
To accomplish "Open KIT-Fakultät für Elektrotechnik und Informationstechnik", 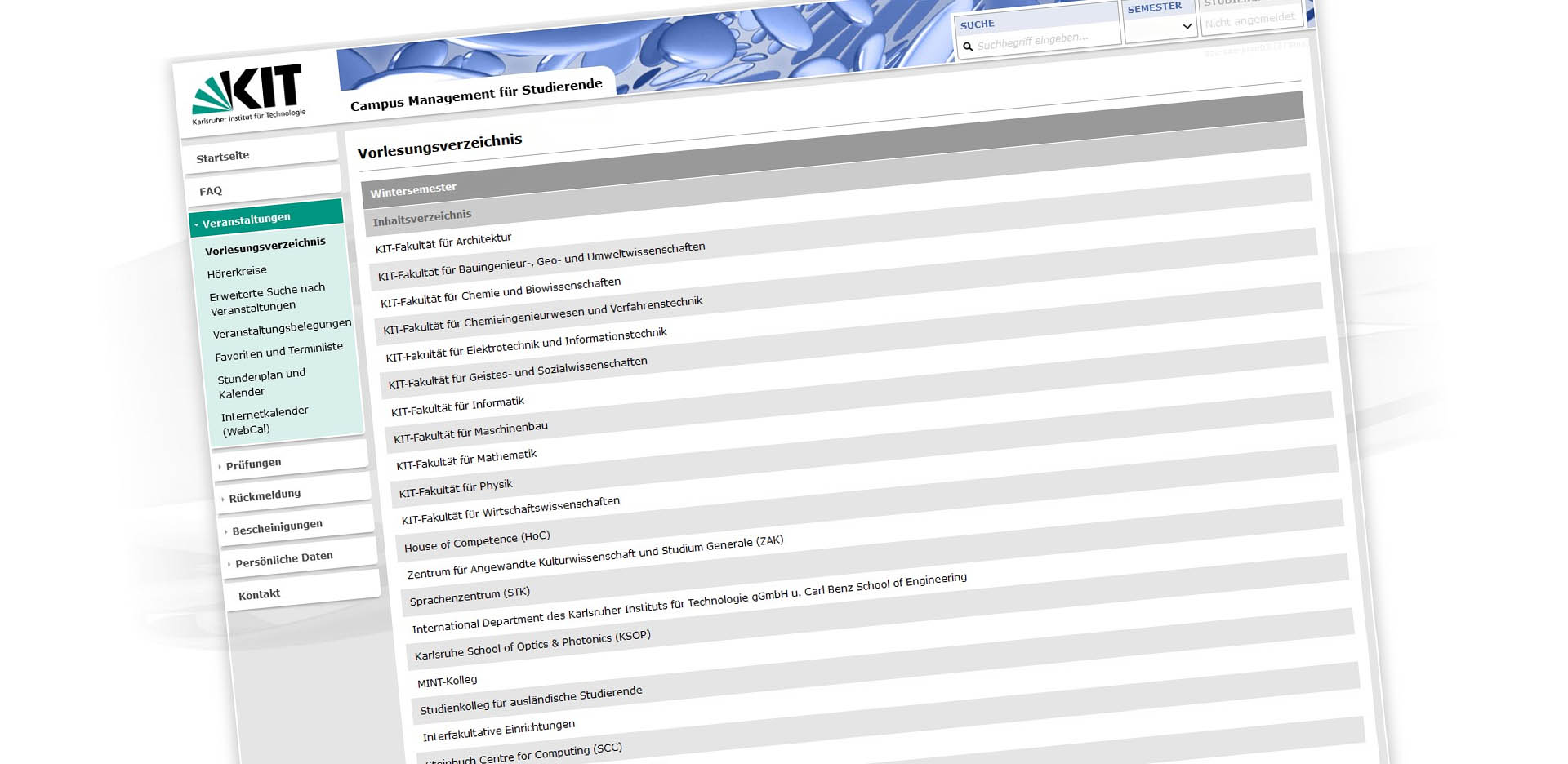I will [x=527, y=345].
